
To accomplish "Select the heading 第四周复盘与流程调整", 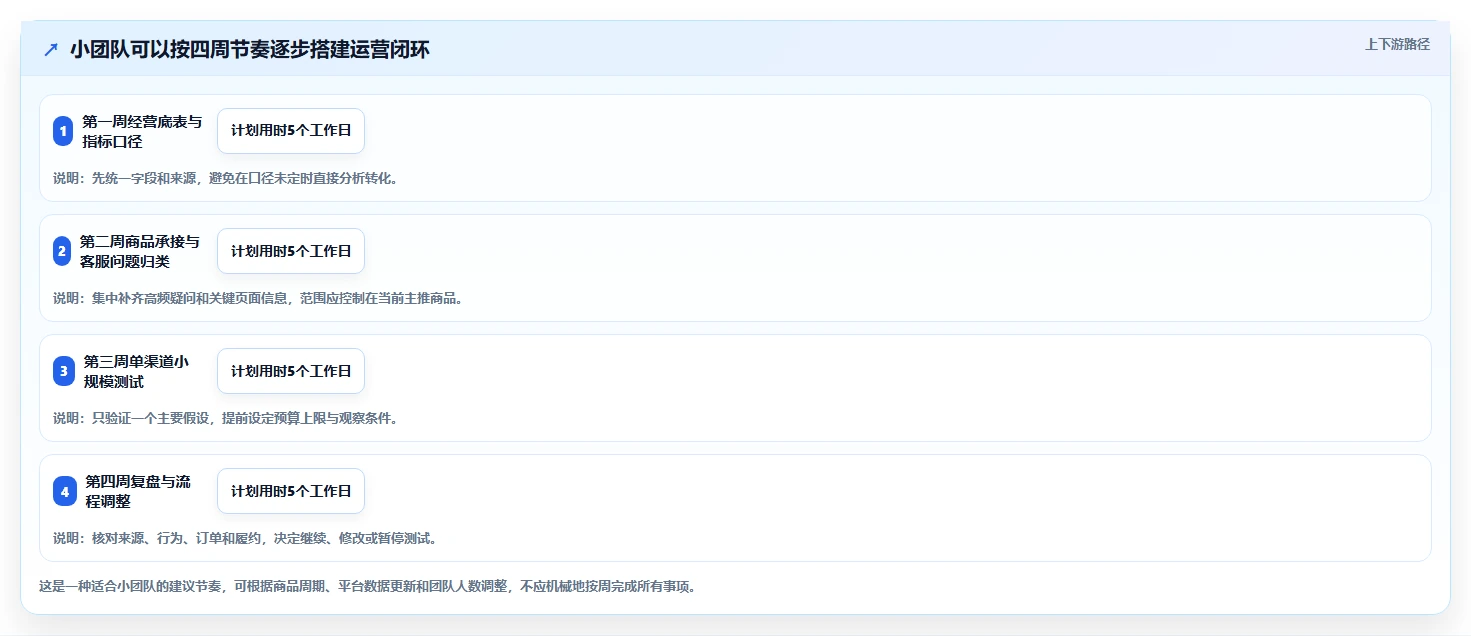I will pyautogui.click(x=138, y=491).
